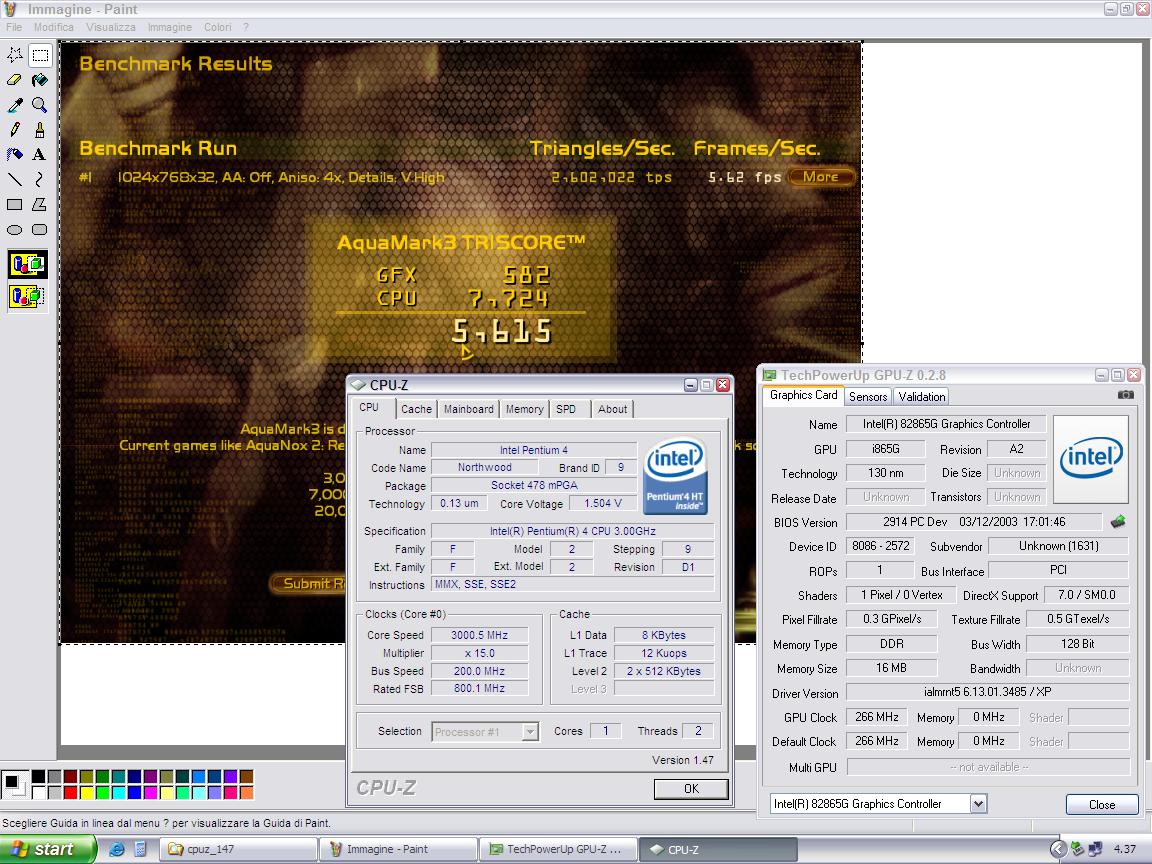
Task: Select the Text tool (letter A)
Action: pos(40,154)
